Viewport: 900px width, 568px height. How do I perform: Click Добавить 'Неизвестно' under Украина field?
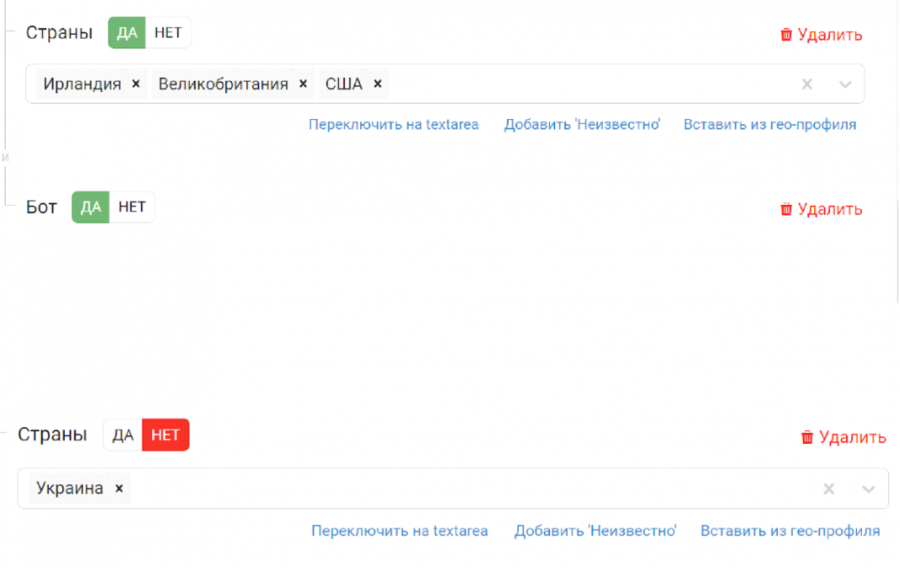click(x=595, y=531)
